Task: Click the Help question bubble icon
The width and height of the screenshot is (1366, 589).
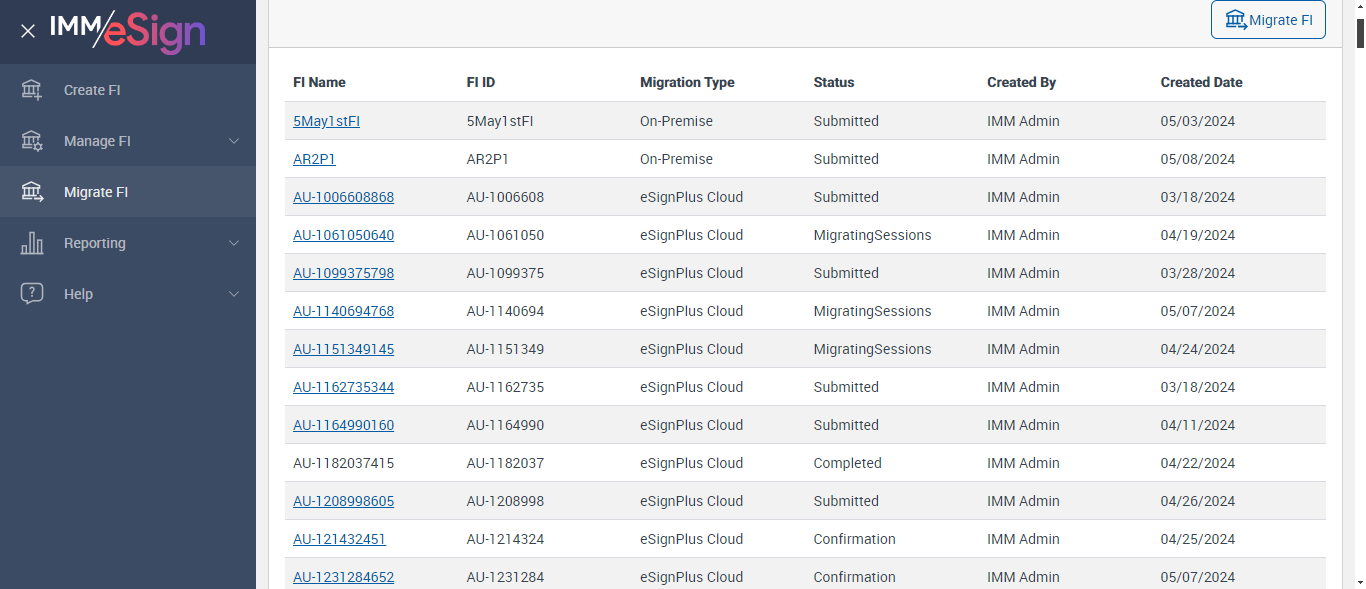Action: [x=32, y=294]
